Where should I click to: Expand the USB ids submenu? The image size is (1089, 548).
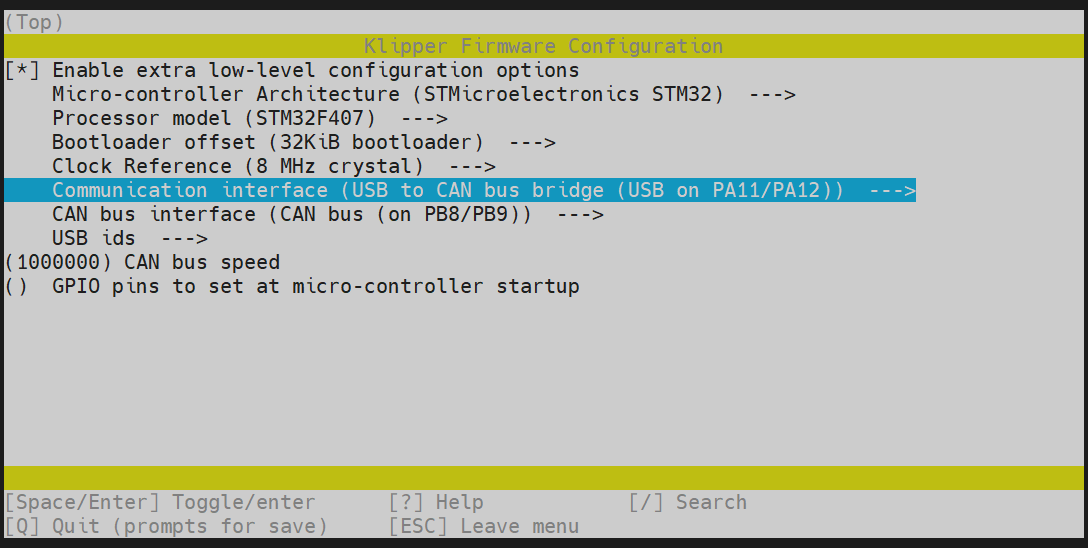[x=94, y=239]
